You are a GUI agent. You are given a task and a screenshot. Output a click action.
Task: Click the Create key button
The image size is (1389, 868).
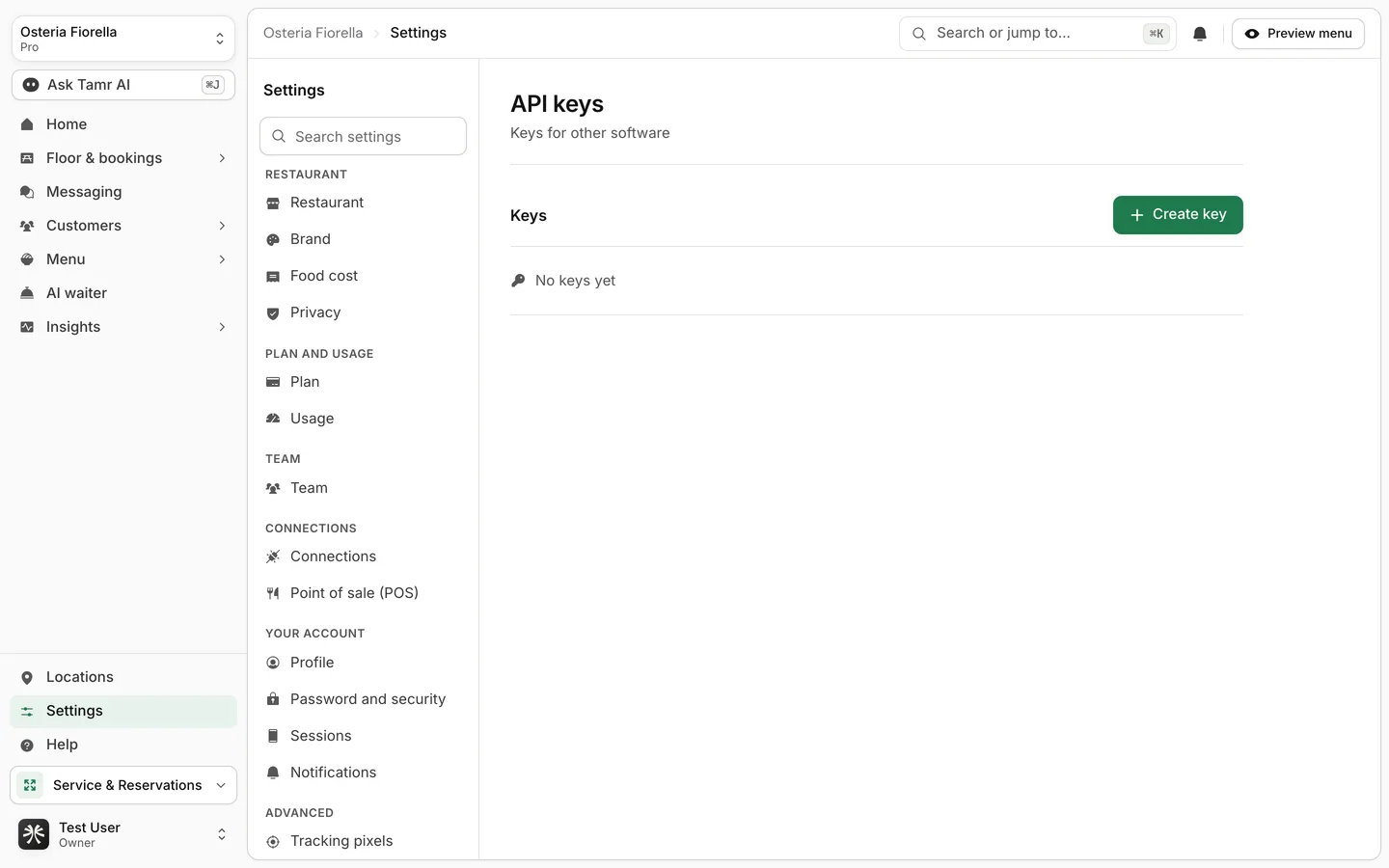click(1178, 215)
